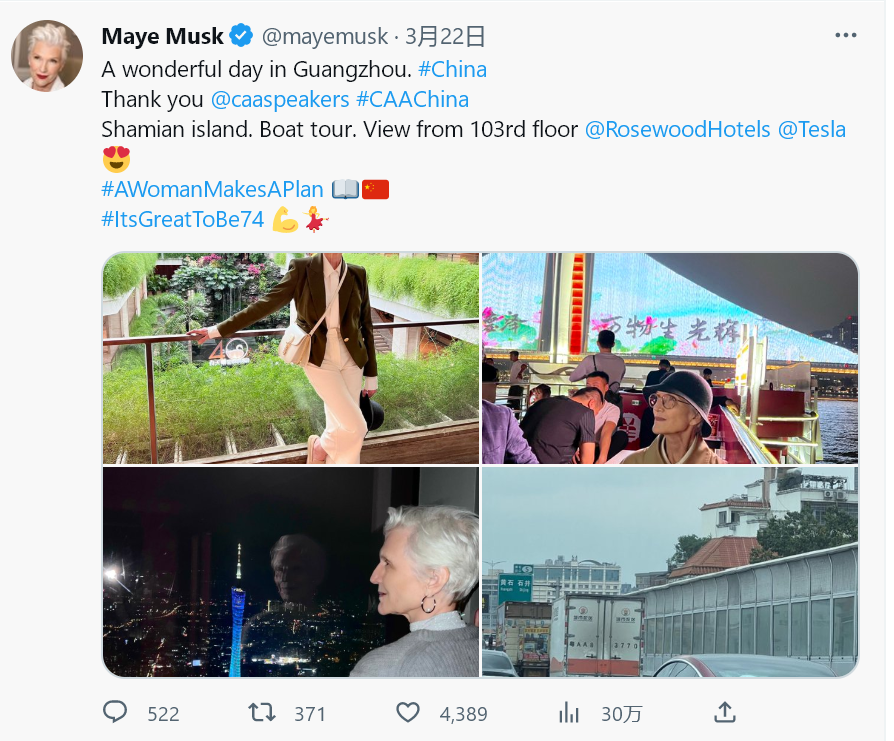The width and height of the screenshot is (894, 741).
Task: Like the tweet with the heart icon
Action: click(408, 712)
